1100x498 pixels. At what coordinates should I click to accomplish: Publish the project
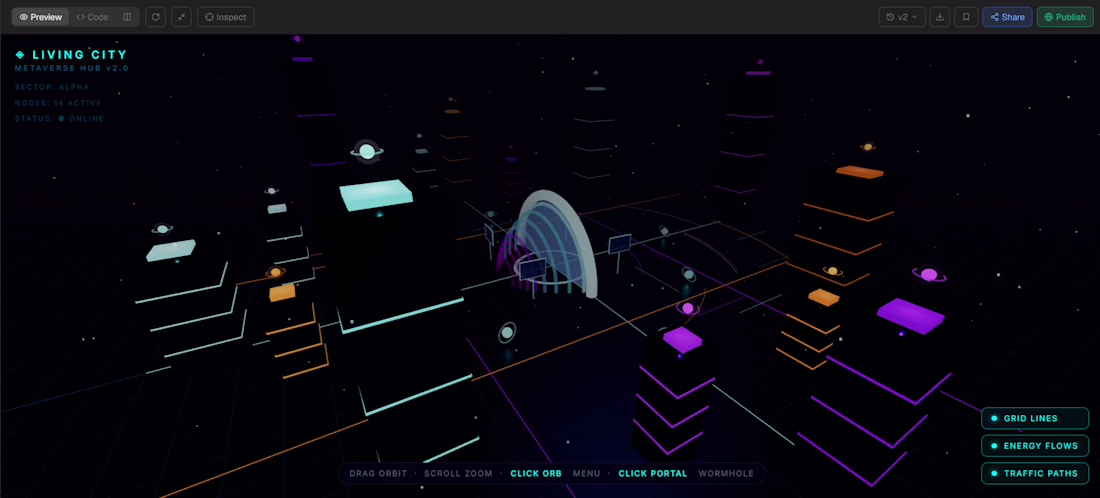click(1065, 17)
